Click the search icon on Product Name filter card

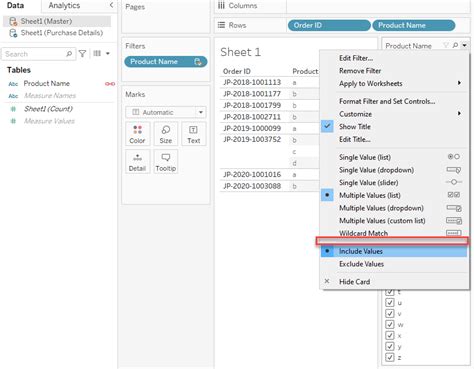coord(455,45)
